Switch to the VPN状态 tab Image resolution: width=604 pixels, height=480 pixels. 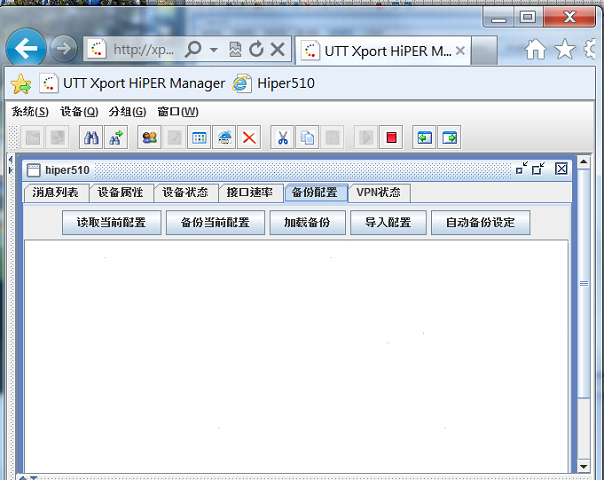point(379,192)
